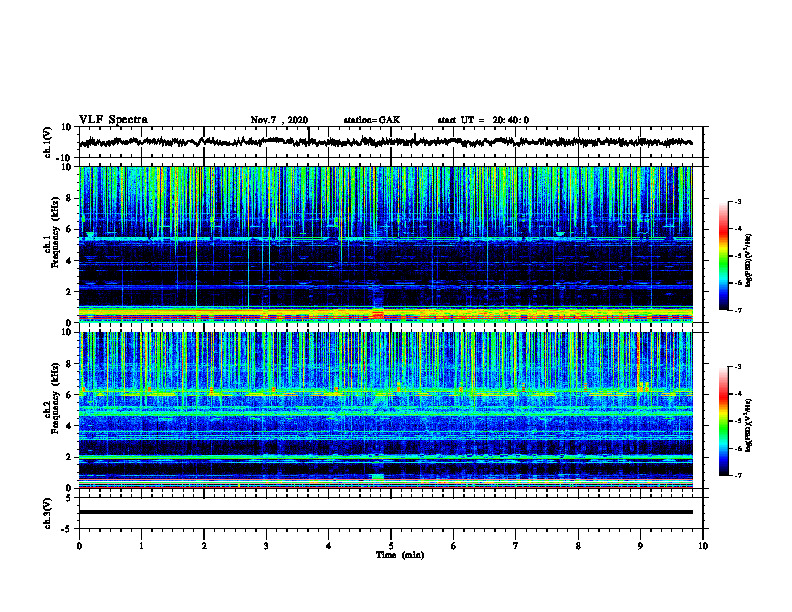Screen dimensions: 792x612
Task: Click the ch.1 voltage waveform trace
Action: click(x=386, y=142)
